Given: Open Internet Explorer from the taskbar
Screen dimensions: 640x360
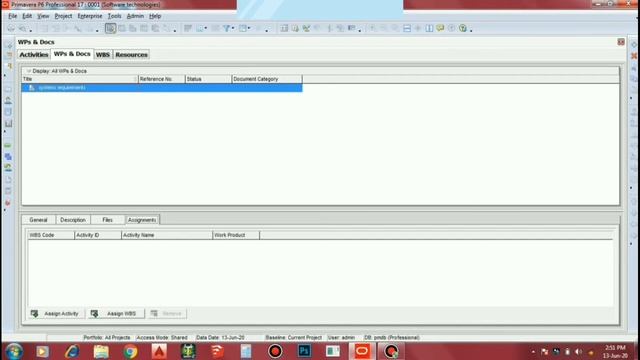Looking at the screenshot, I should point(72,351).
